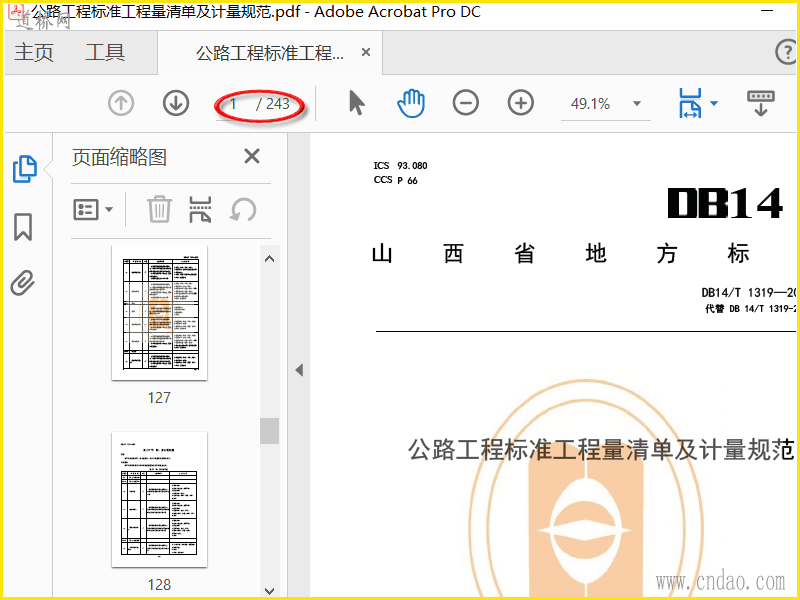Click the 49.1% zoom value field
The height and width of the screenshot is (600, 800).
tap(590, 104)
